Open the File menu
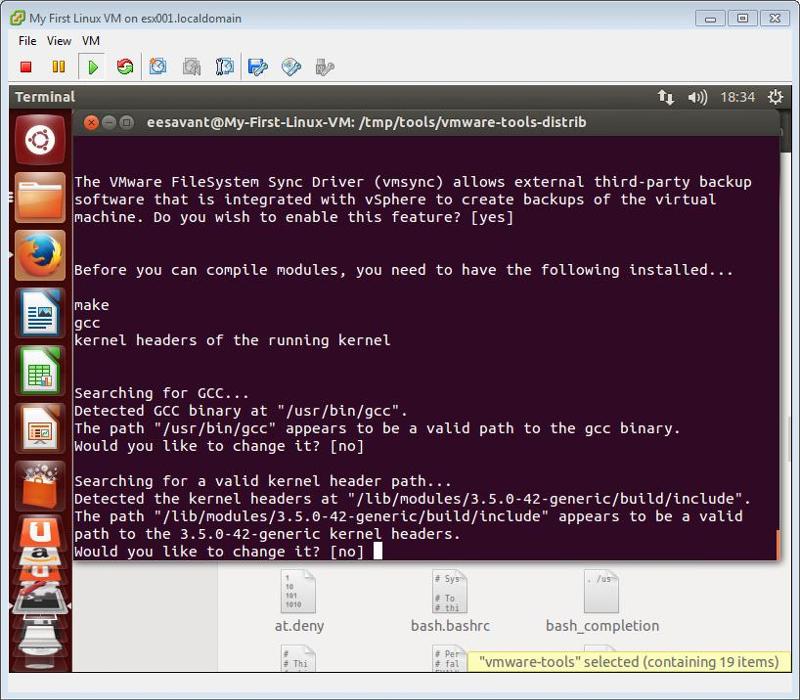Image resolution: width=800 pixels, height=700 pixels. point(27,41)
